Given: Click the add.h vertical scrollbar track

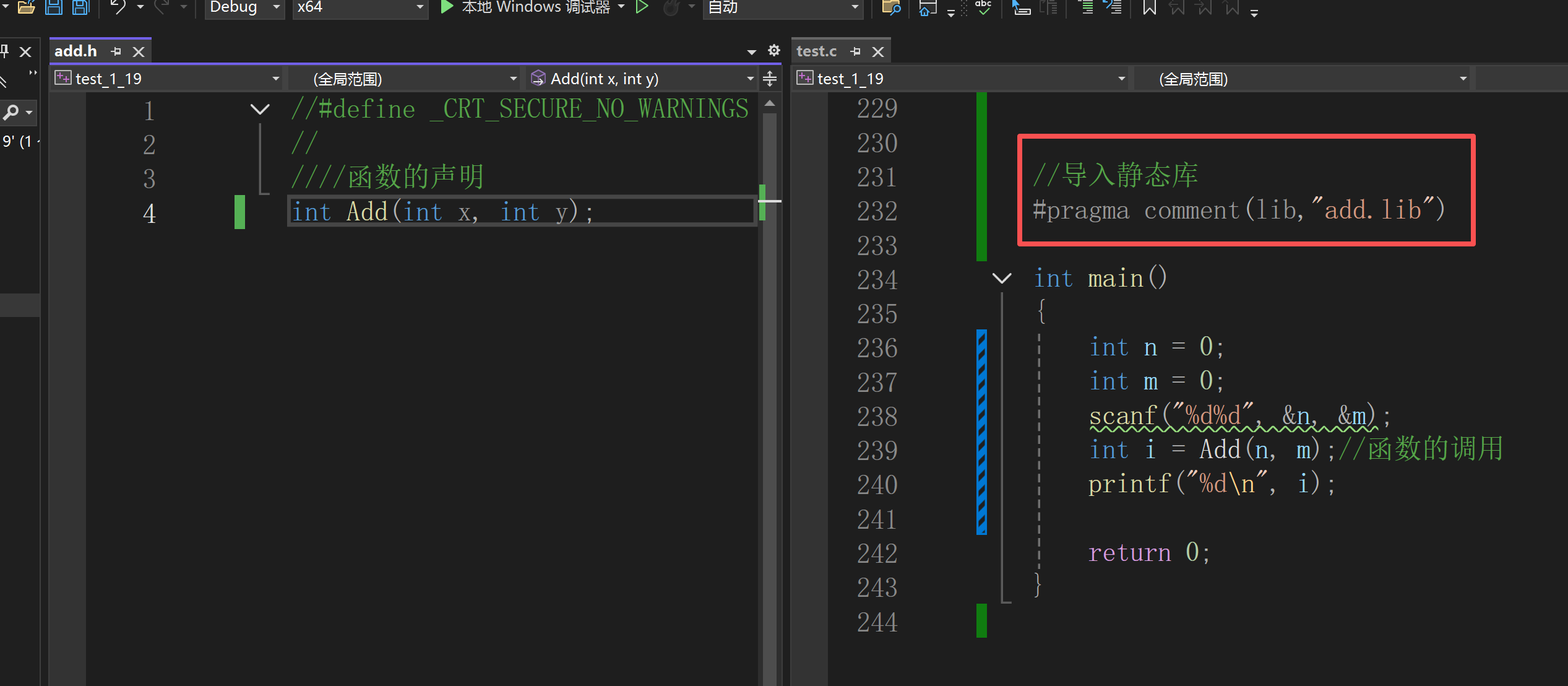Looking at the screenshot, I should 770,396.
